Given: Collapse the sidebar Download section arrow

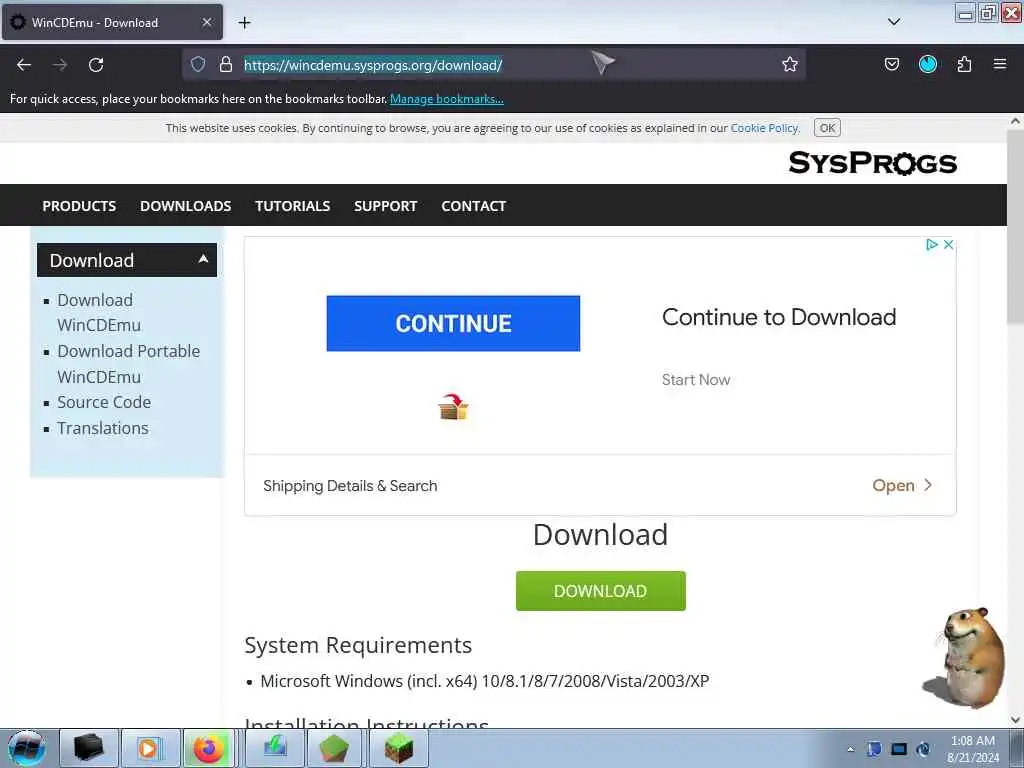Looking at the screenshot, I should 203,260.
